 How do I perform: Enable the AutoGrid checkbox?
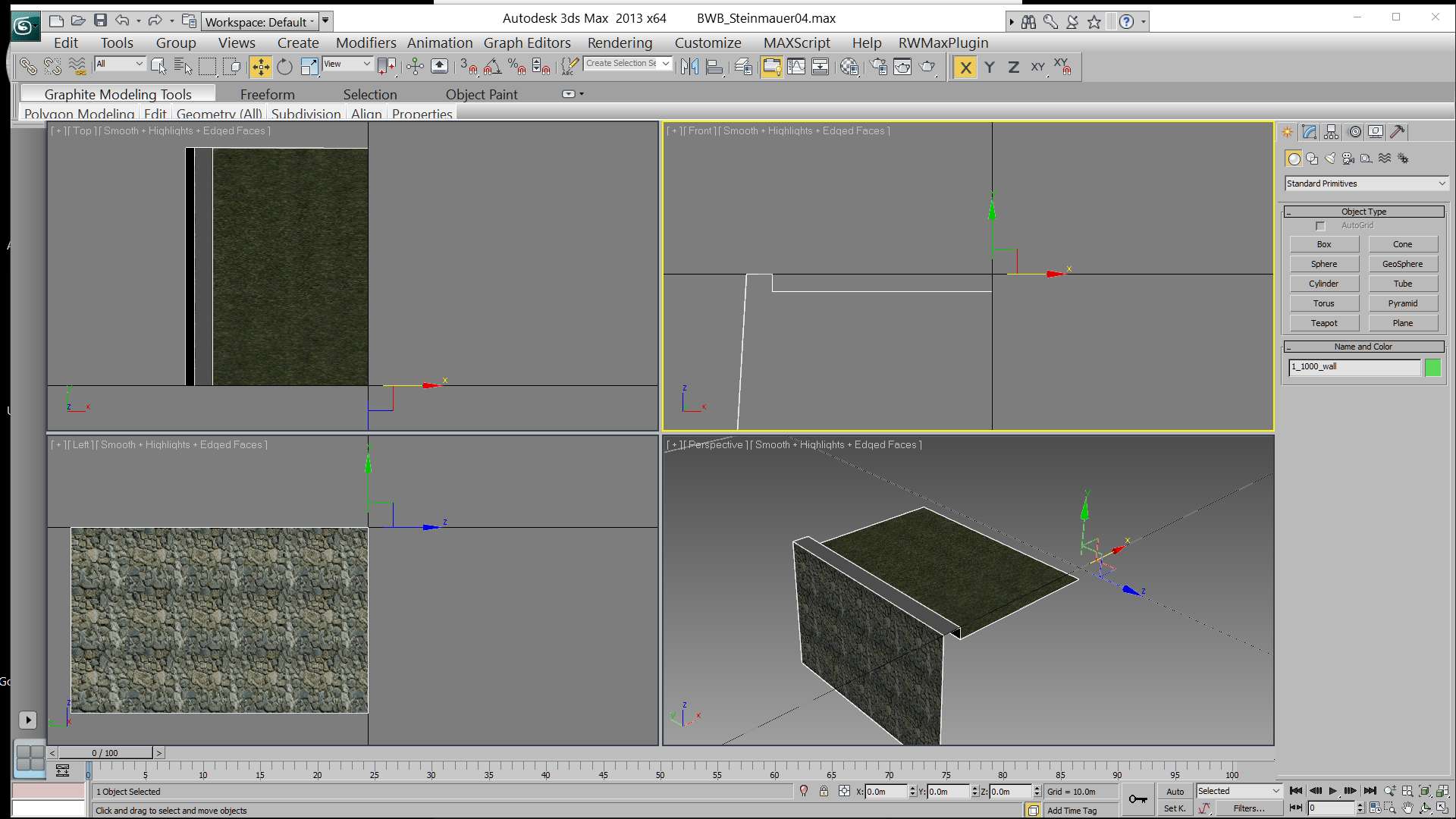[1320, 226]
